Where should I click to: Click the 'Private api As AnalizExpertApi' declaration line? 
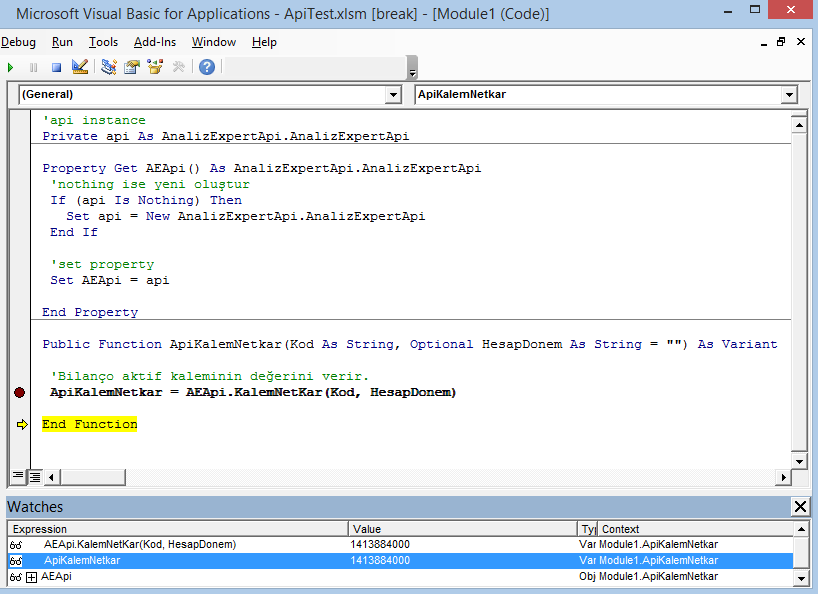[225, 137]
